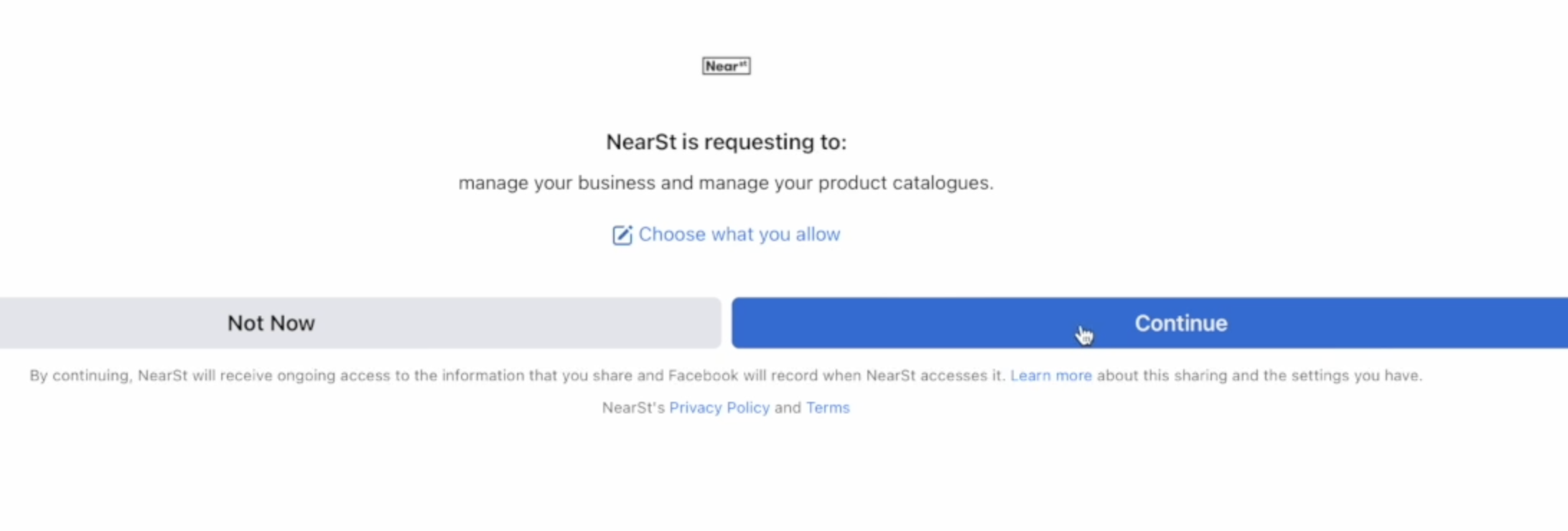Screen dimensions: 1568x531
Task: View the Terms next to Privacy Policy
Action: [x=827, y=408]
